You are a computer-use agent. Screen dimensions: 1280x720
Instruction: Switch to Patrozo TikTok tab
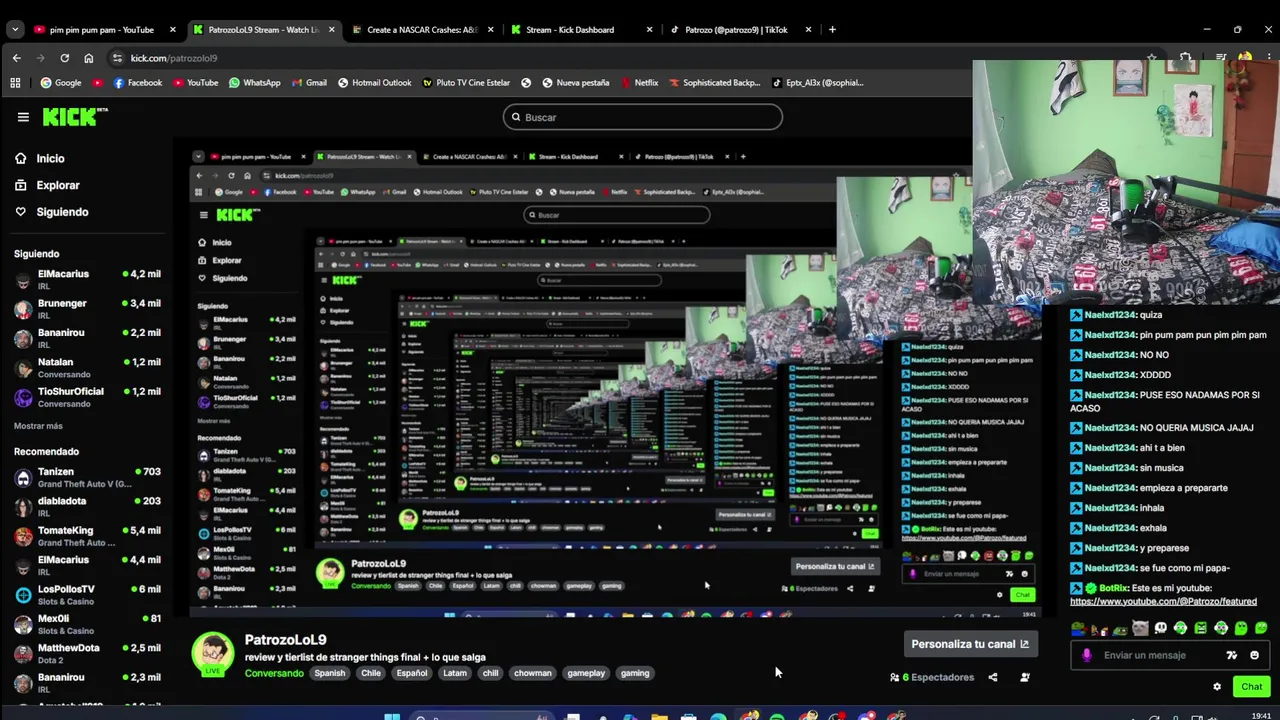point(740,29)
